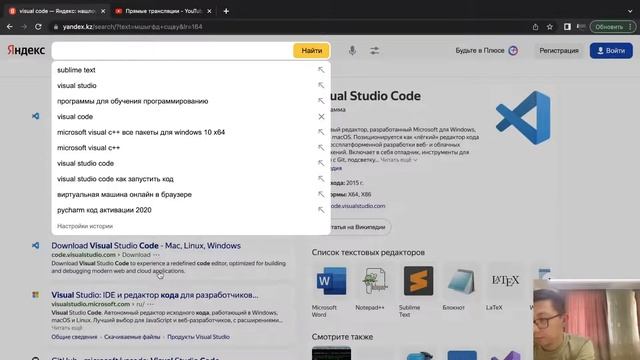This screenshot has height=360, width=640.
Task: Open 'Visual Studio: IDE и редактор кода' result
Action: (155, 295)
